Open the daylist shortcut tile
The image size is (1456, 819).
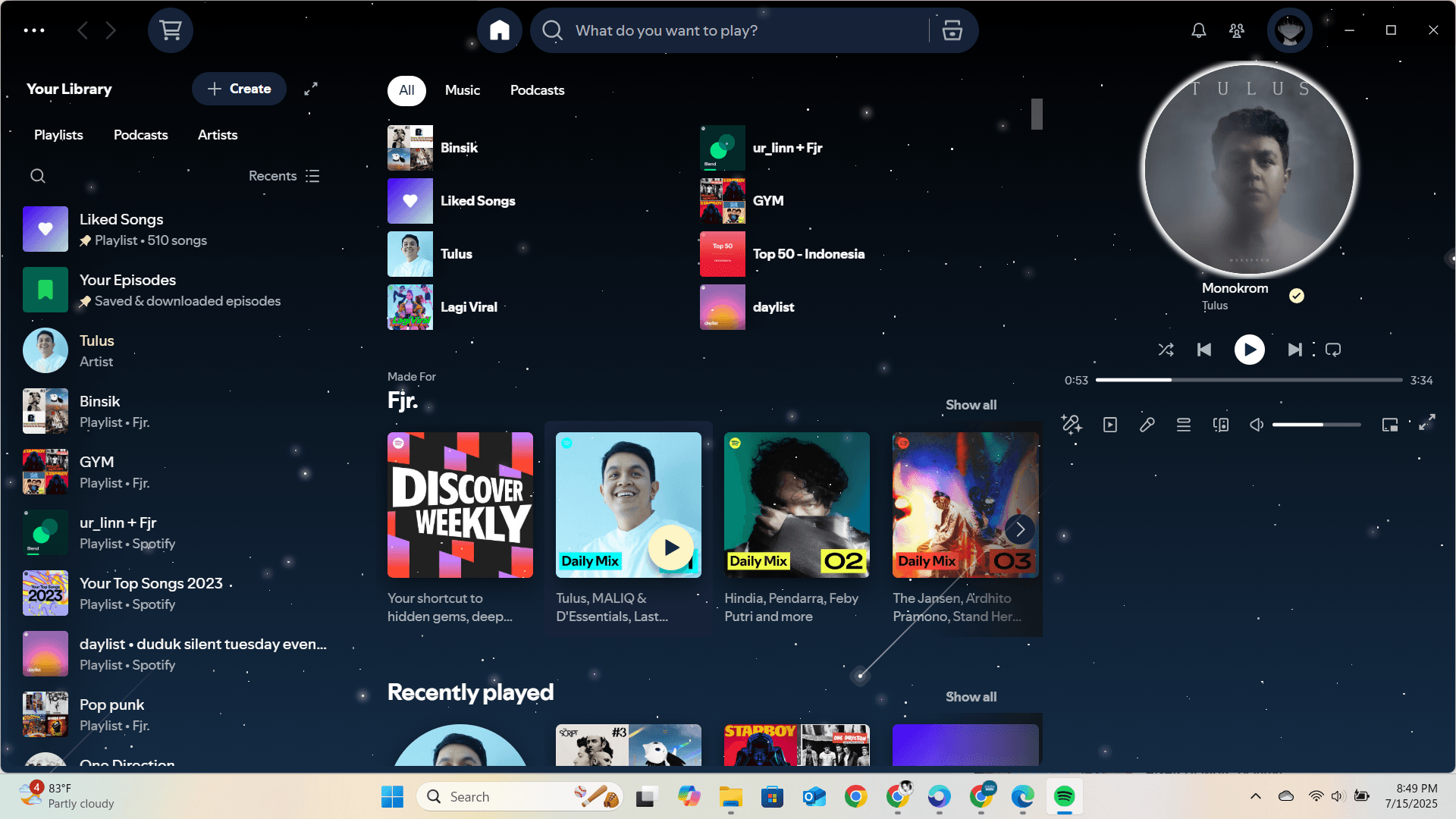coord(852,307)
